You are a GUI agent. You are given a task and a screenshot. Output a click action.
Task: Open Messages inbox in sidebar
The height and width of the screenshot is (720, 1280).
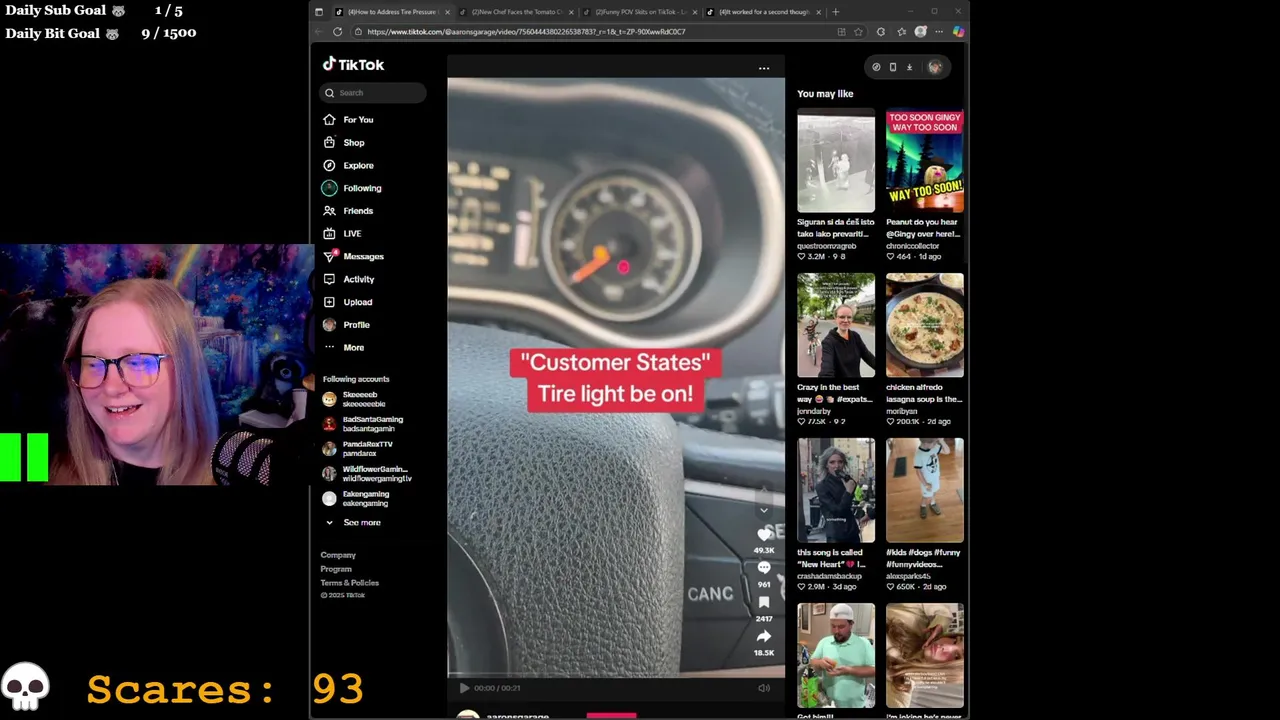pos(353,257)
